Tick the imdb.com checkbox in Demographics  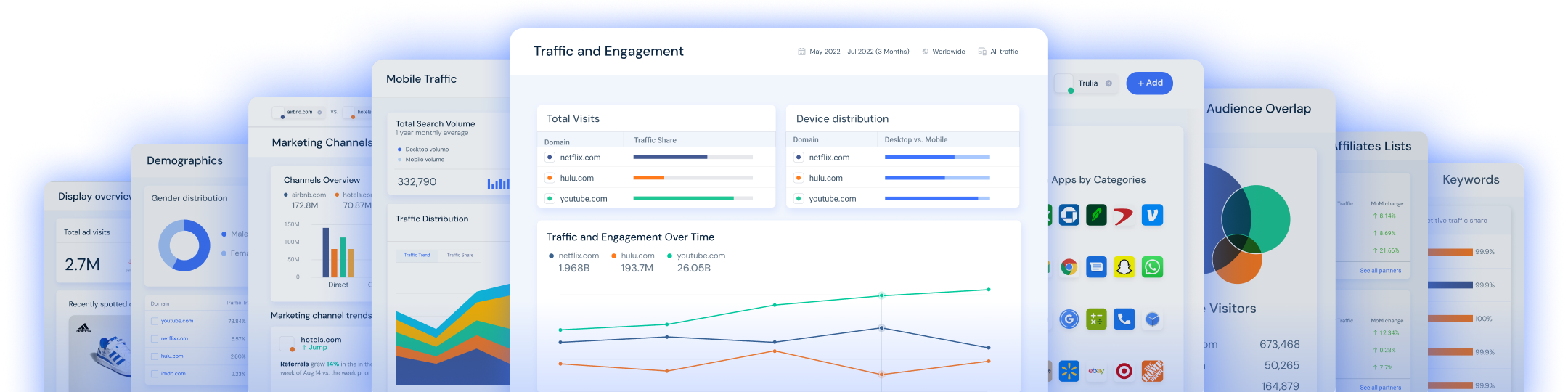tap(155, 373)
